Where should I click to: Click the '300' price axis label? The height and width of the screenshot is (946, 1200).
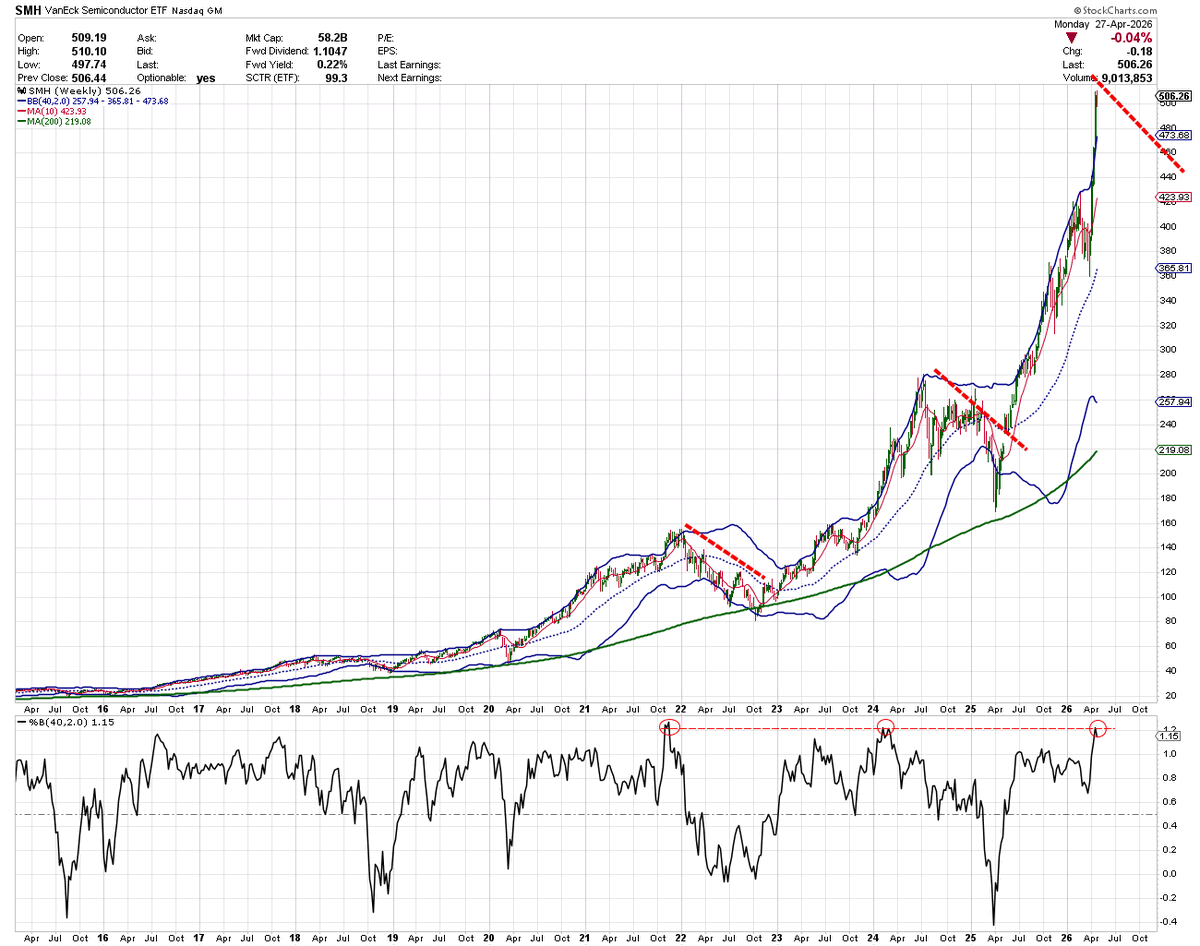1166,349
